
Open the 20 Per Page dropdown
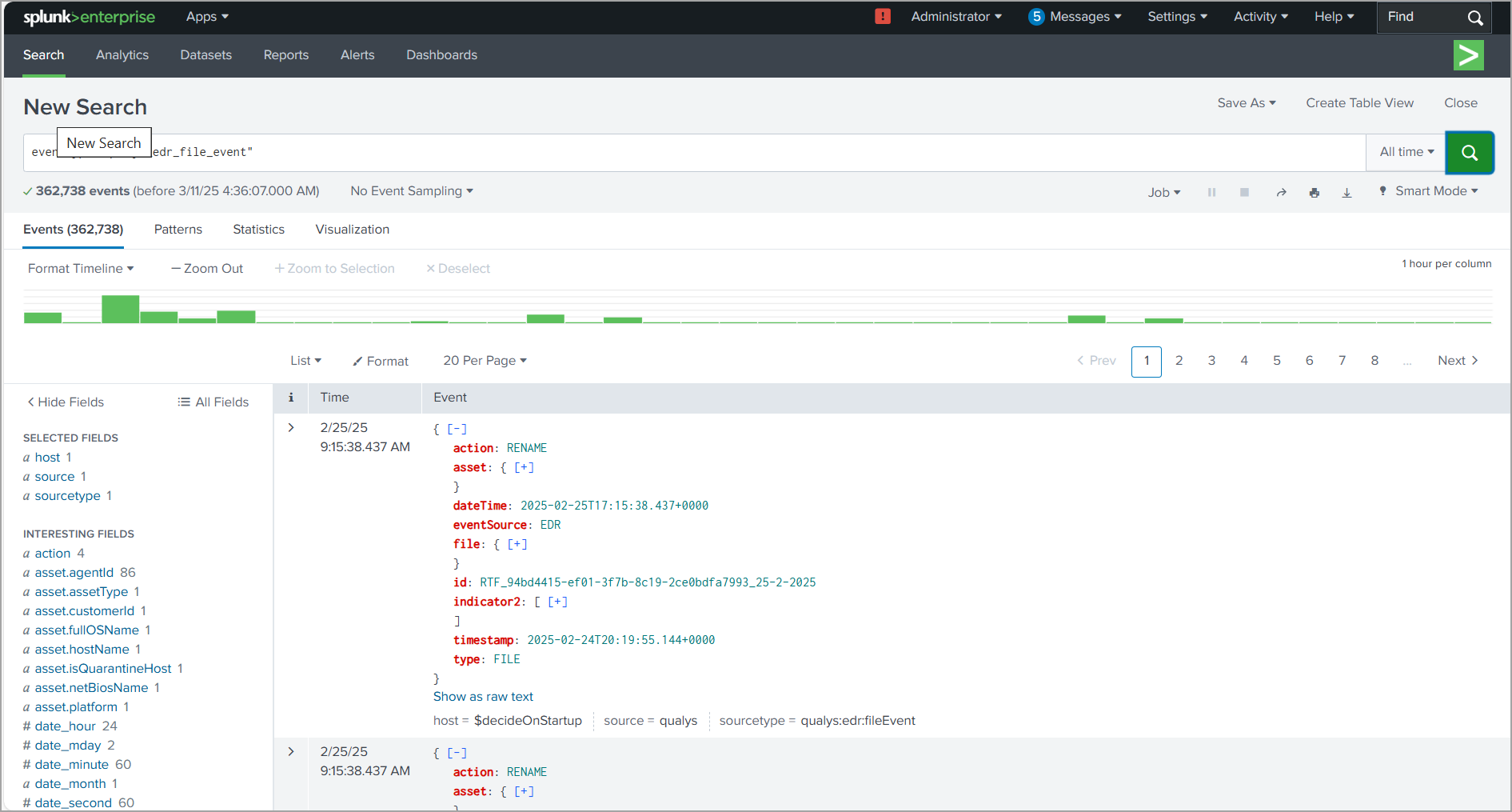pos(485,361)
